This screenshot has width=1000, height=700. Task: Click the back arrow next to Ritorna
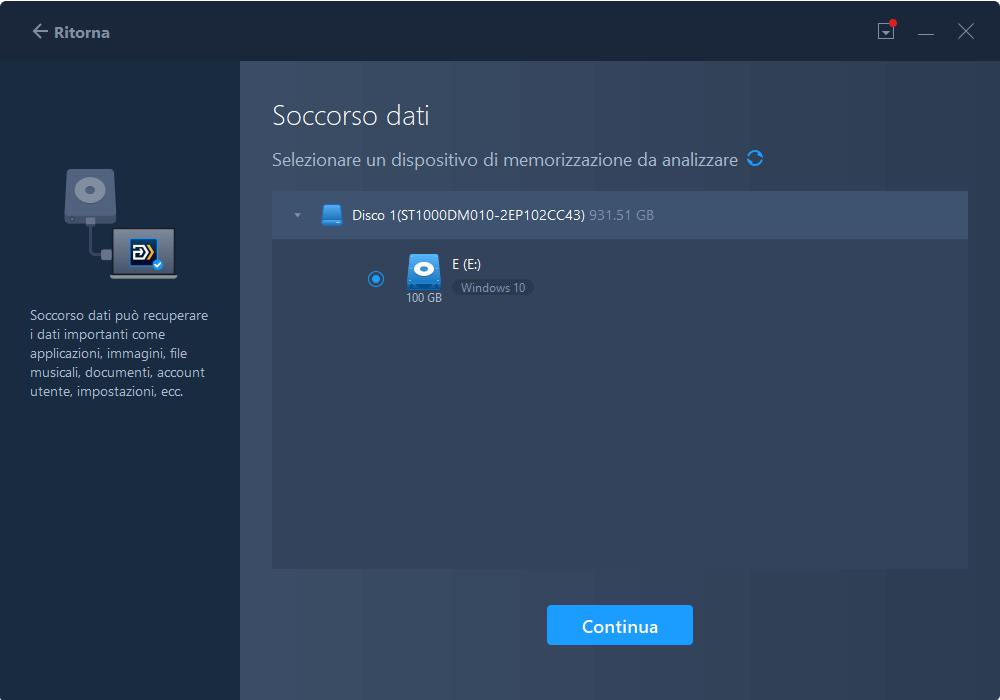(38, 31)
